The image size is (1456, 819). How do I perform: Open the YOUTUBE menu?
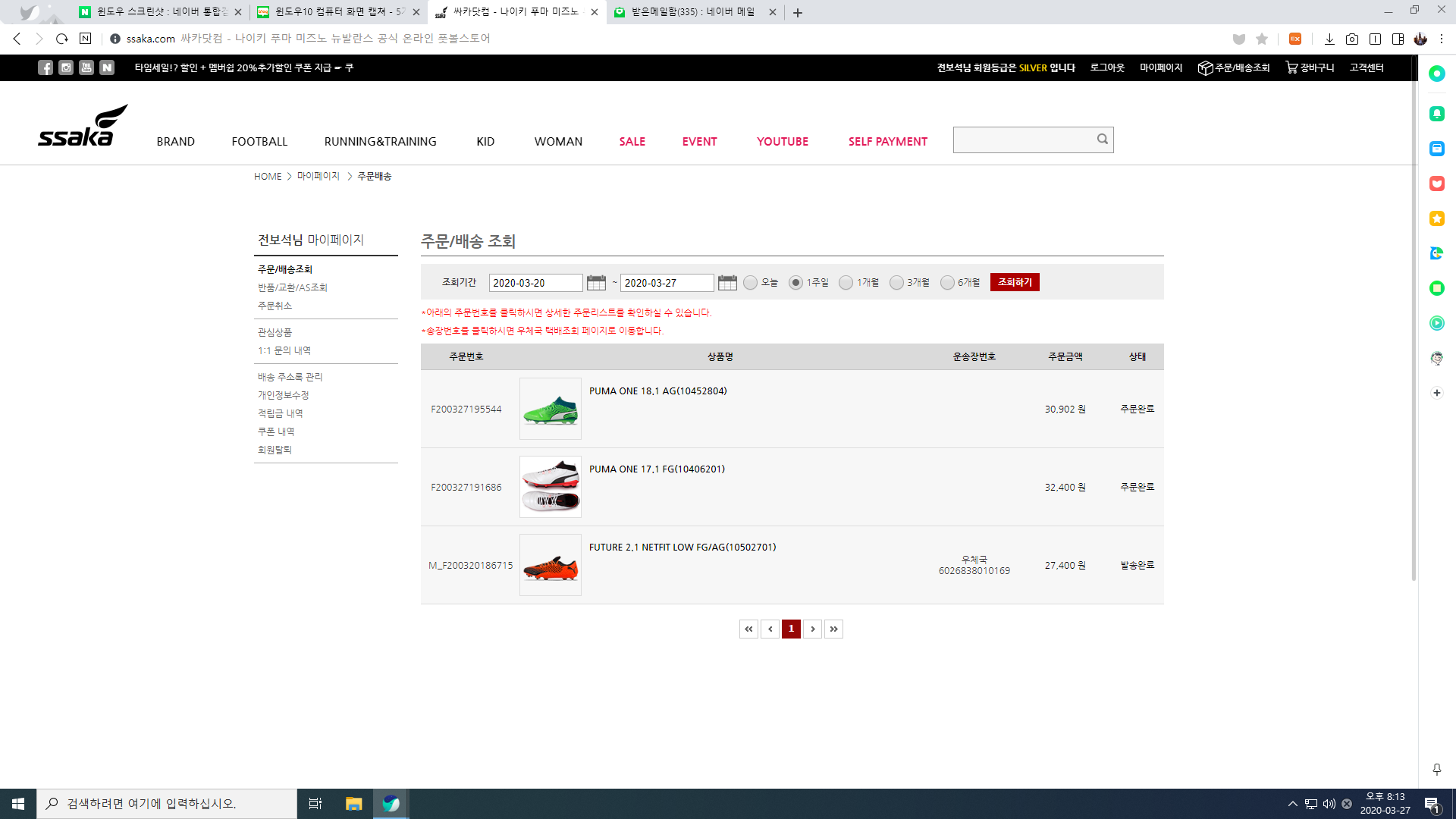783,142
